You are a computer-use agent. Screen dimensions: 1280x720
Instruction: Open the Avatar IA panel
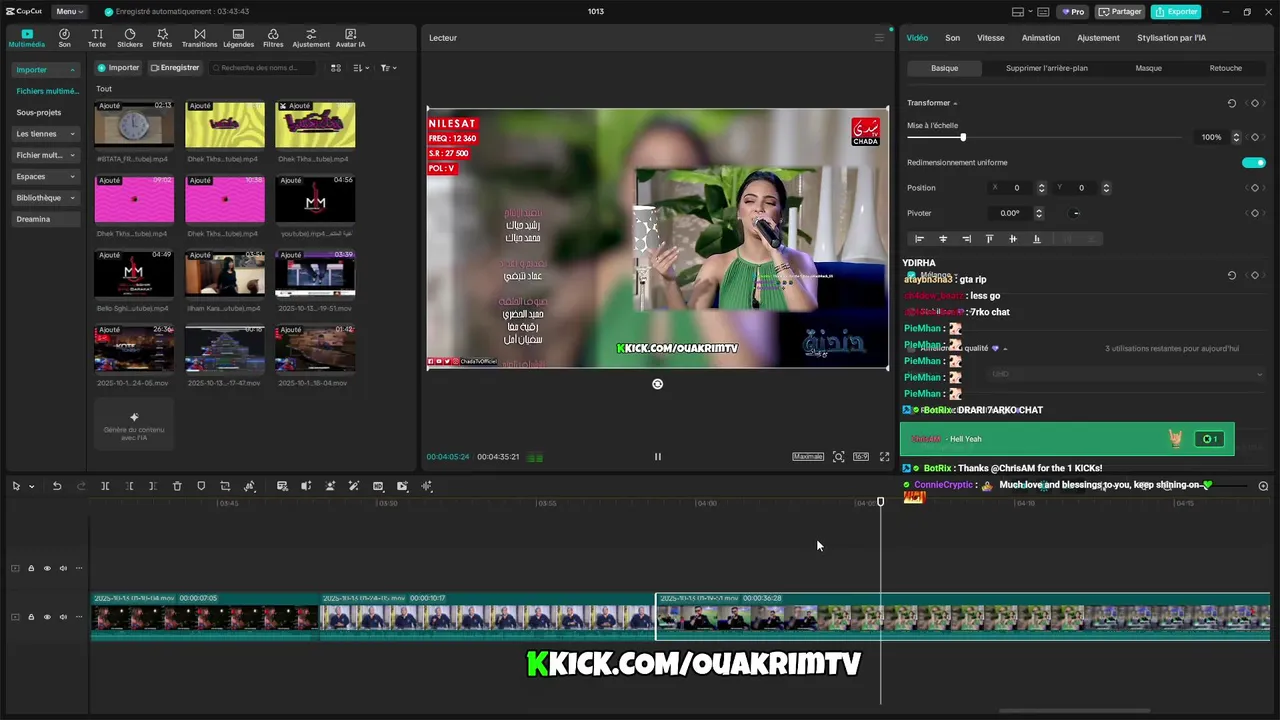pyautogui.click(x=350, y=38)
